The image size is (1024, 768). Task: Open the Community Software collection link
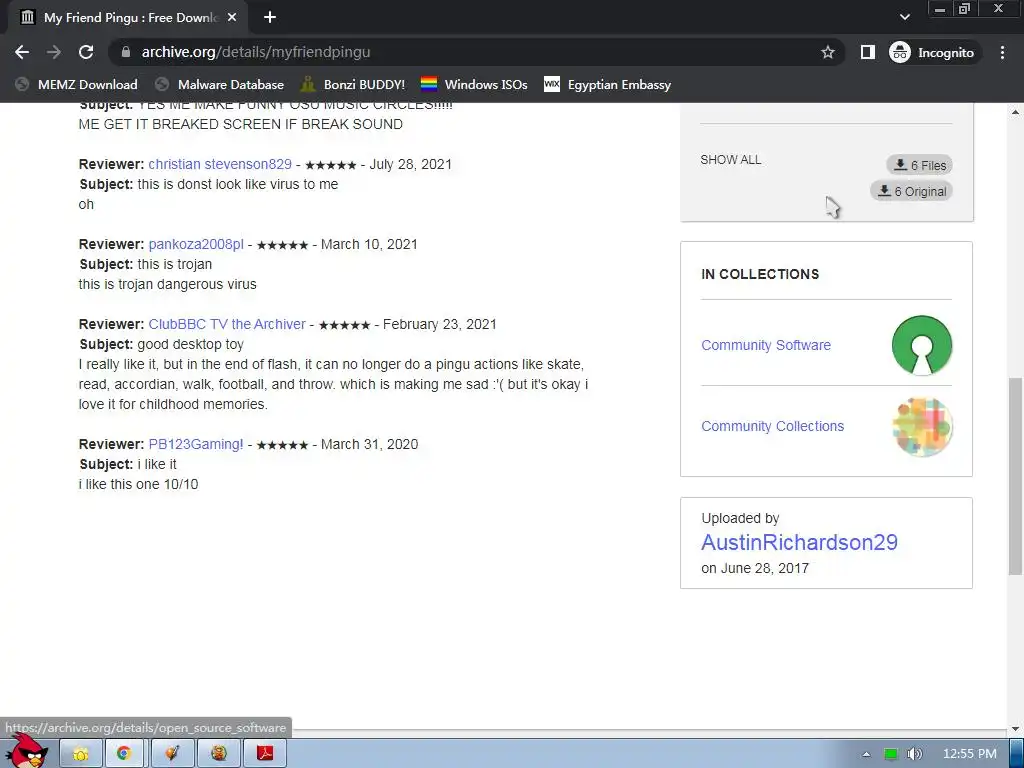coord(766,345)
